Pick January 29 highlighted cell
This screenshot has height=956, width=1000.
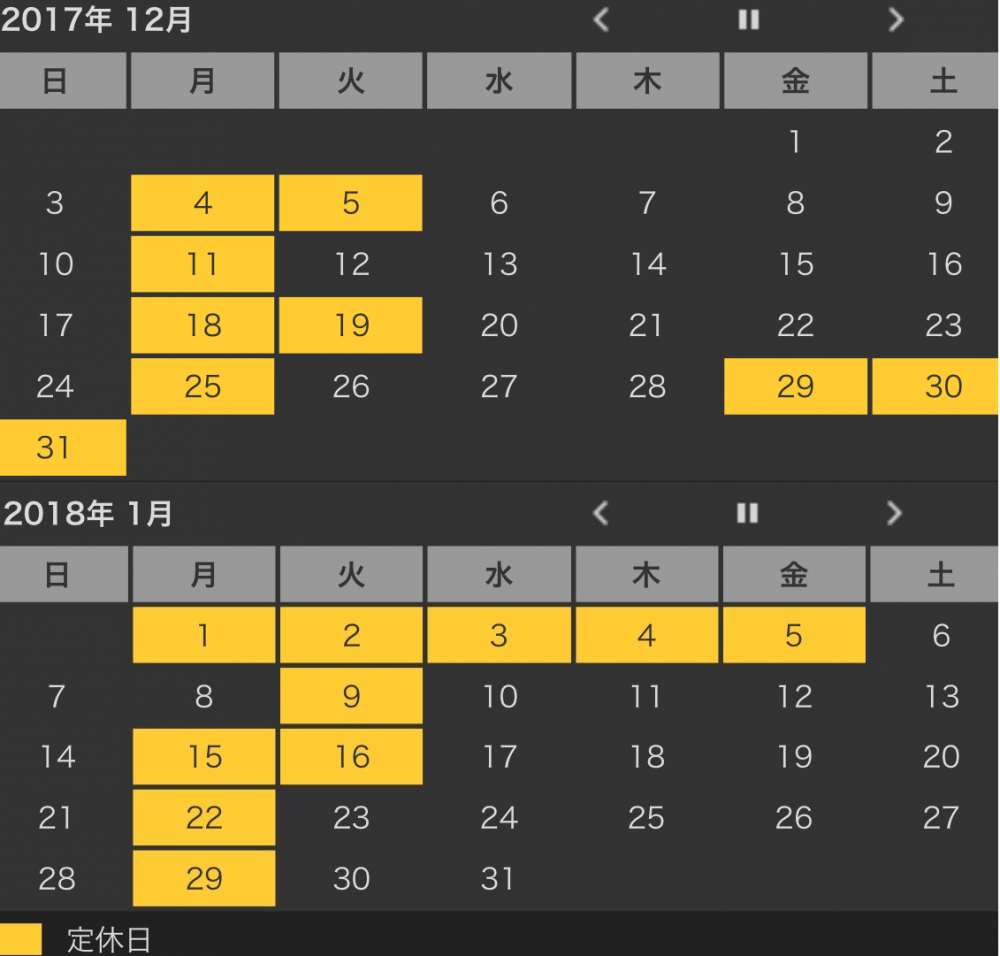pyautogui.click(x=204, y=878)
